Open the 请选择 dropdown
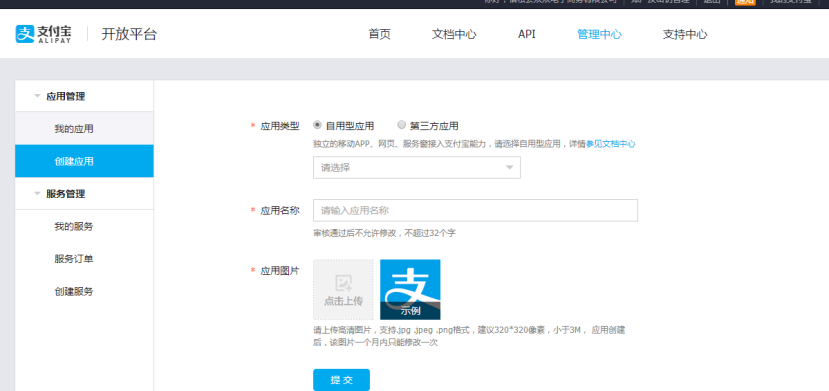The image size is (829, 391). point(417,167)
